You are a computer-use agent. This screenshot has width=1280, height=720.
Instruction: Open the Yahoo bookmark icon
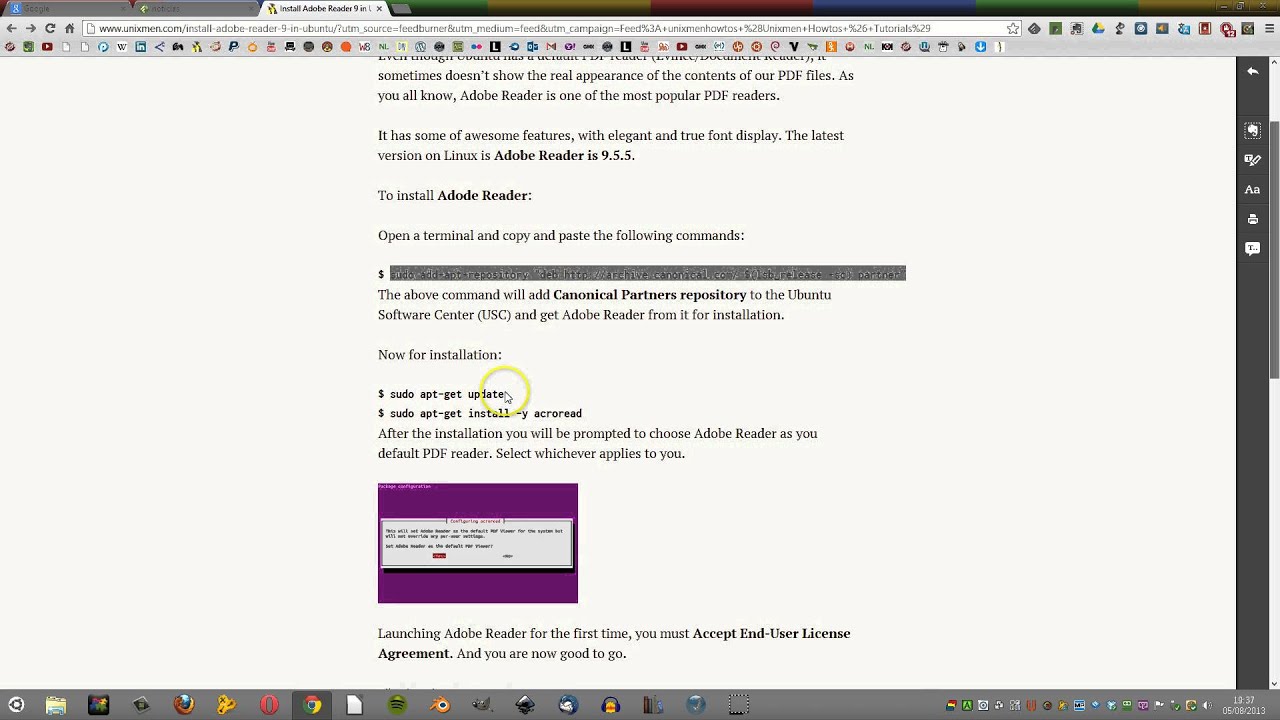(x=569, y=46)
